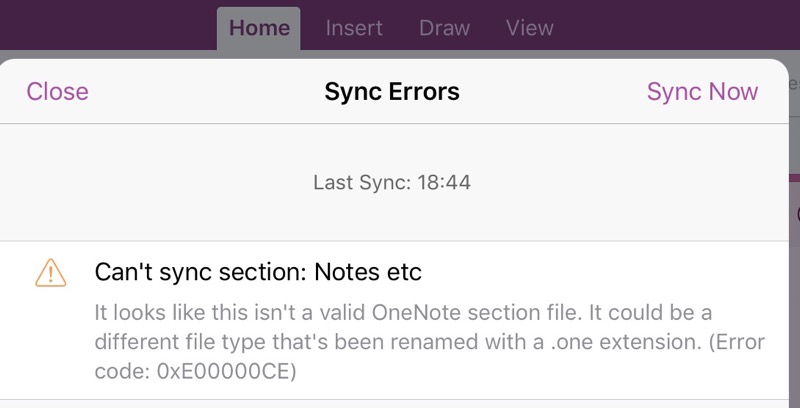Tap the white area right of the Notes etc heading
800x408 pixels.
click(x=602, y=272)
